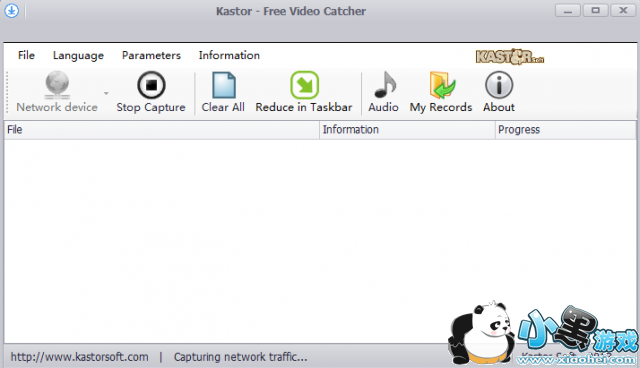640x368 pixels.
Task: Open the Language menu
Action: coord(78,55)
